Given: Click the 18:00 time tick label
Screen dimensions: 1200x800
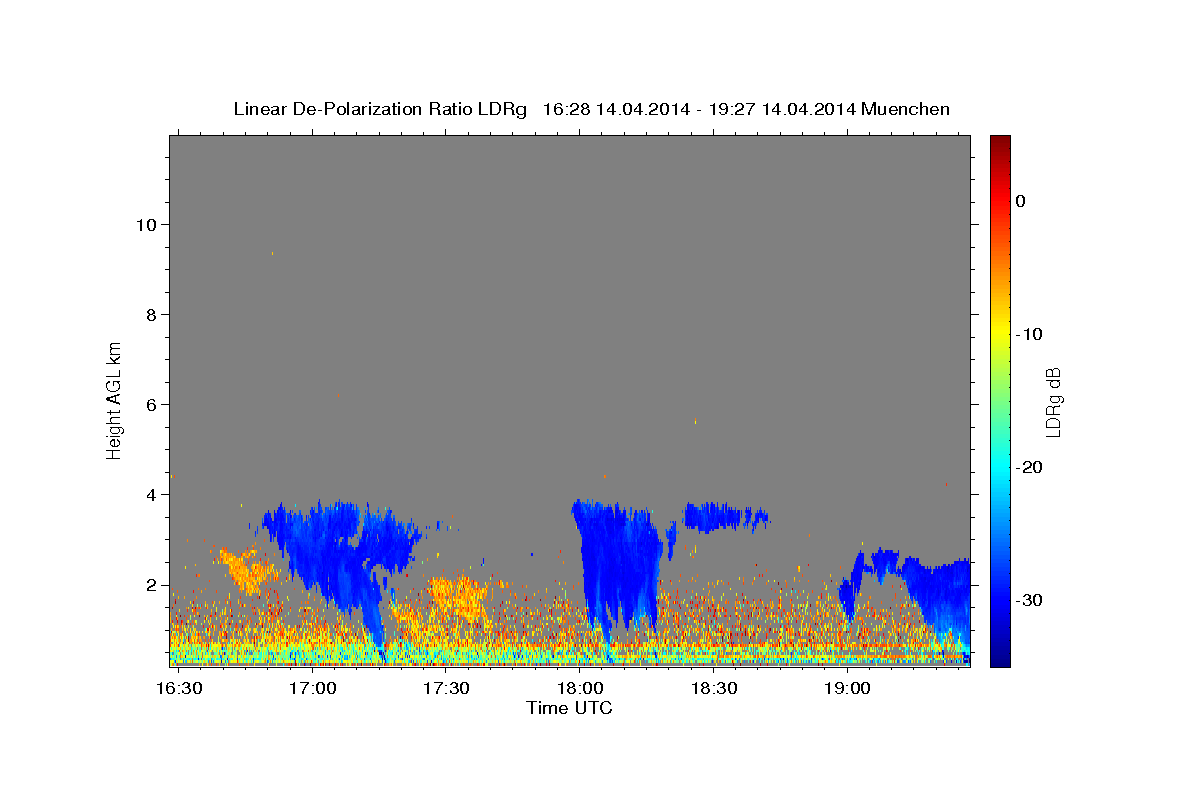Looking at the screenshot, I should tap(580, 688).
